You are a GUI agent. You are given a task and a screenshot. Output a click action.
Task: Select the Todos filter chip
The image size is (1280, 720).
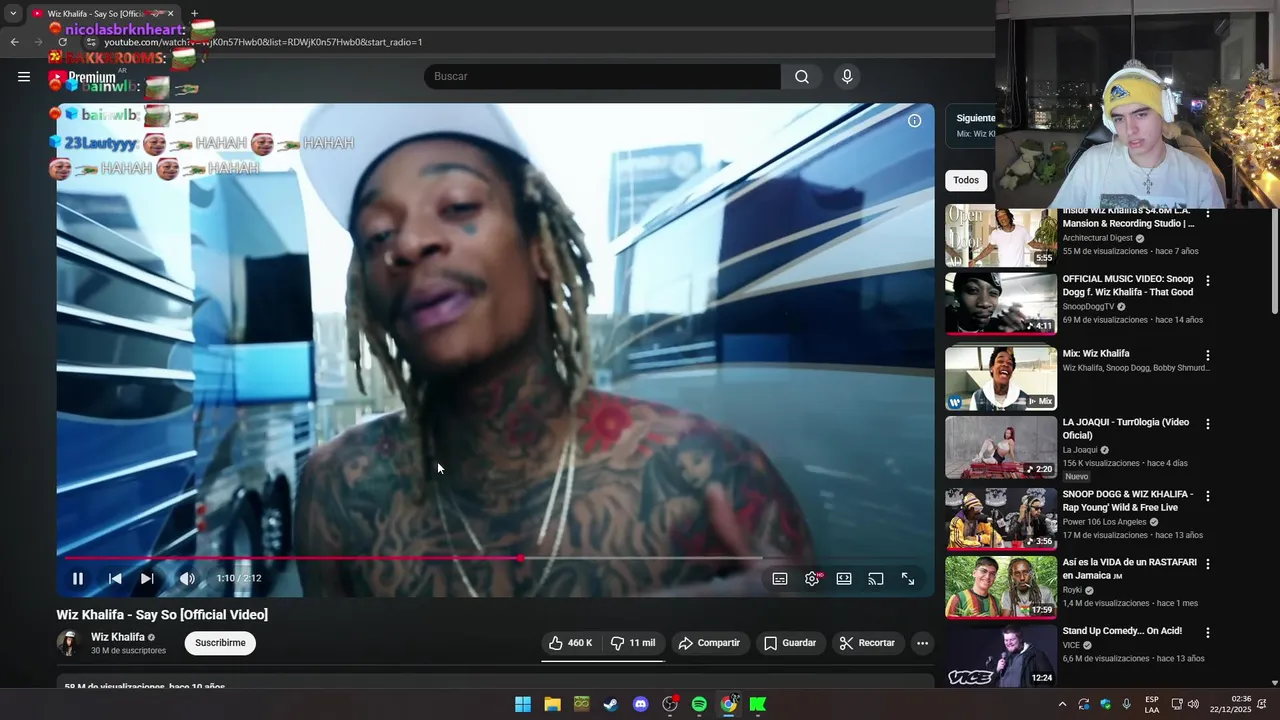click(x=966, y=180)
